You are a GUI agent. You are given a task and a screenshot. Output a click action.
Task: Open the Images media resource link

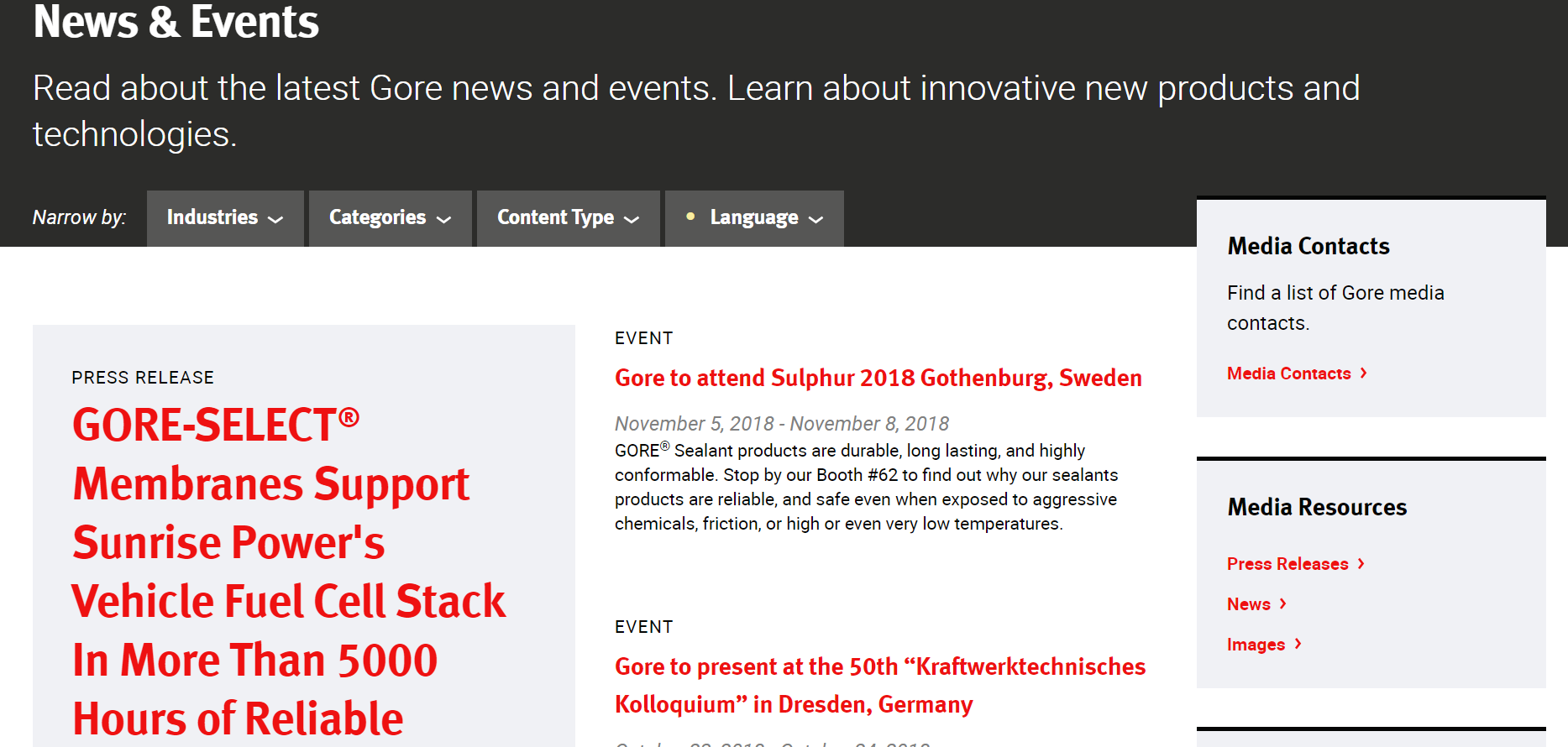pos(1256,645)
